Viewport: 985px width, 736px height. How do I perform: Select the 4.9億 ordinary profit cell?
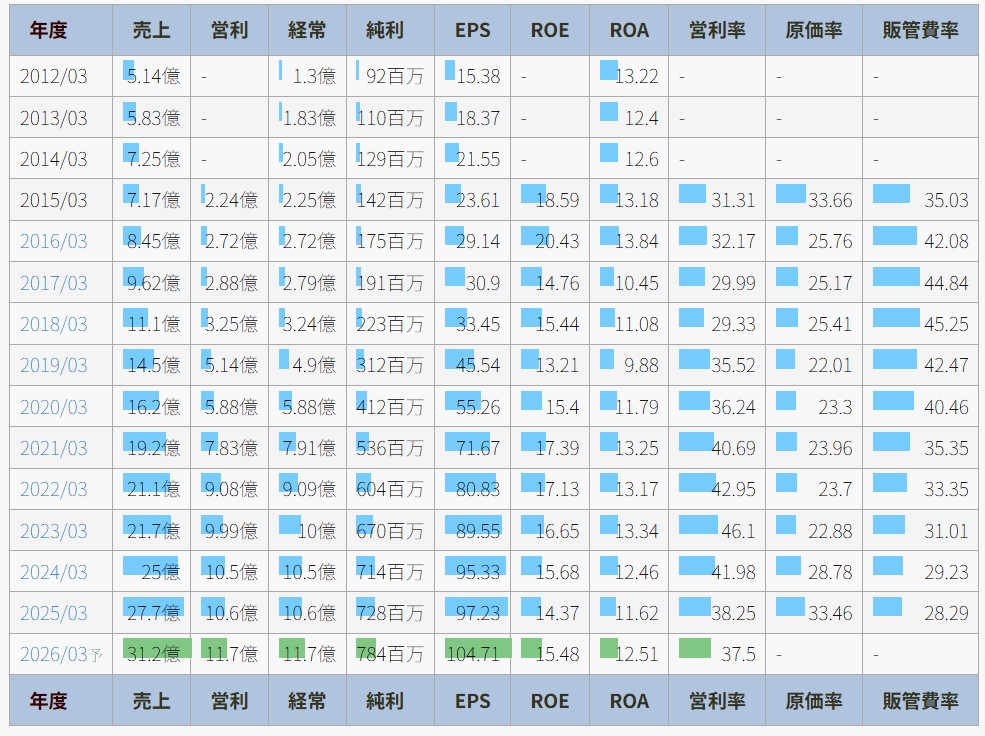click(x=307, y=365)
